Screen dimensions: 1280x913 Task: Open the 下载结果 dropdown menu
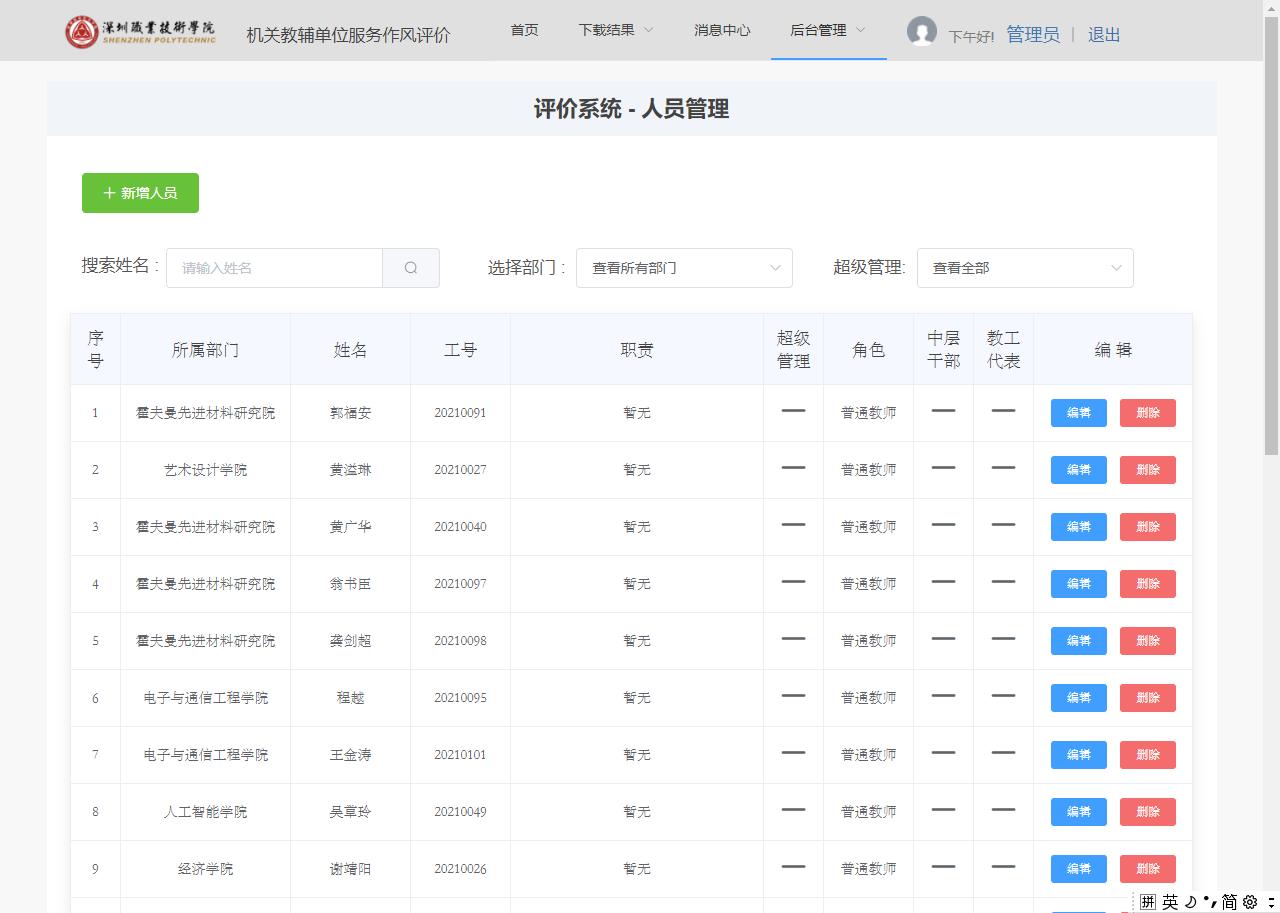click(616, 30)
